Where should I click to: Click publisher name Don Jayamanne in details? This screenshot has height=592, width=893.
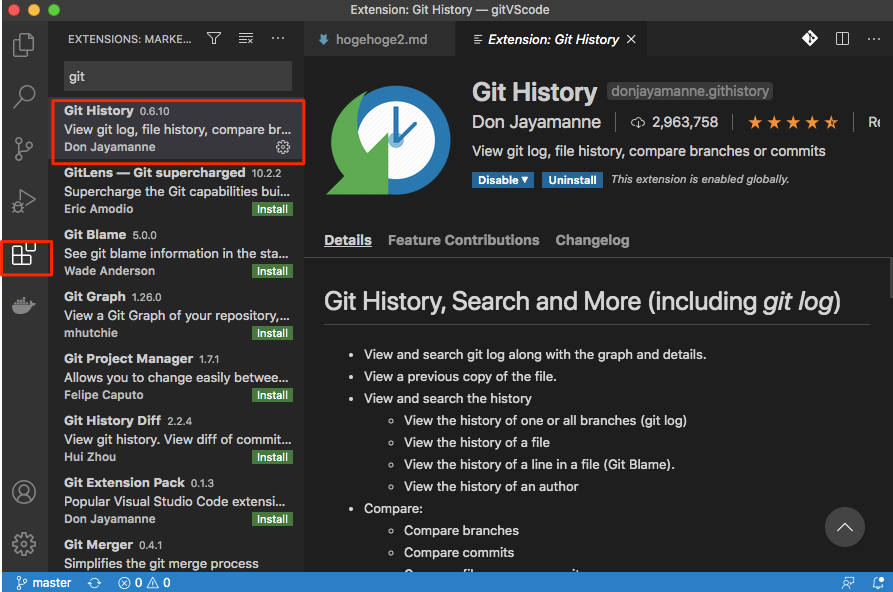click(x=536, y=122)
